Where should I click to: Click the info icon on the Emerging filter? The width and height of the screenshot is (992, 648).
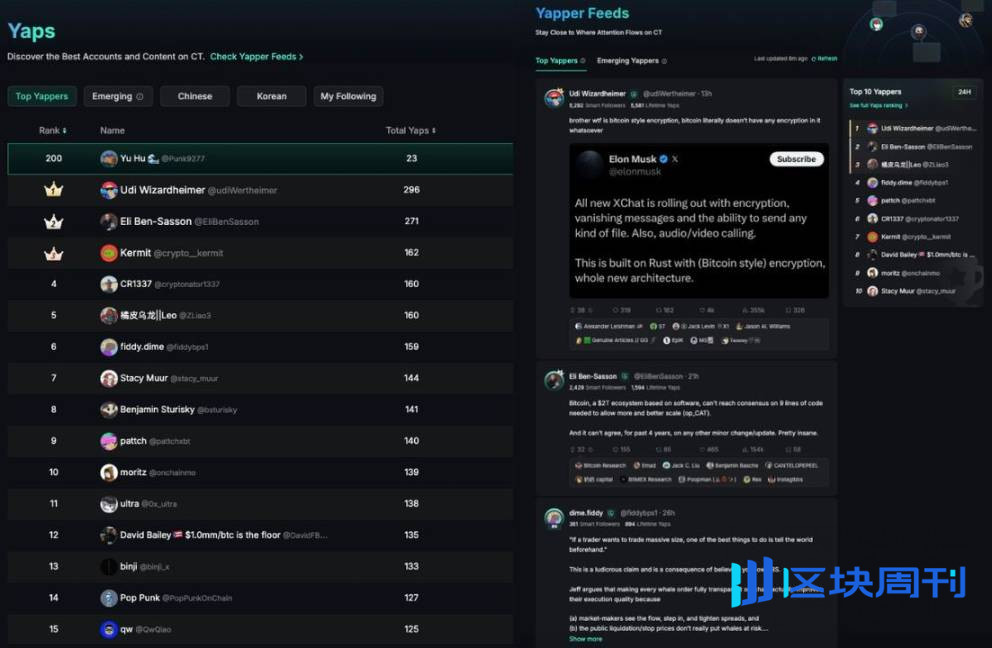pyautogui.click(x=139, y=97)
